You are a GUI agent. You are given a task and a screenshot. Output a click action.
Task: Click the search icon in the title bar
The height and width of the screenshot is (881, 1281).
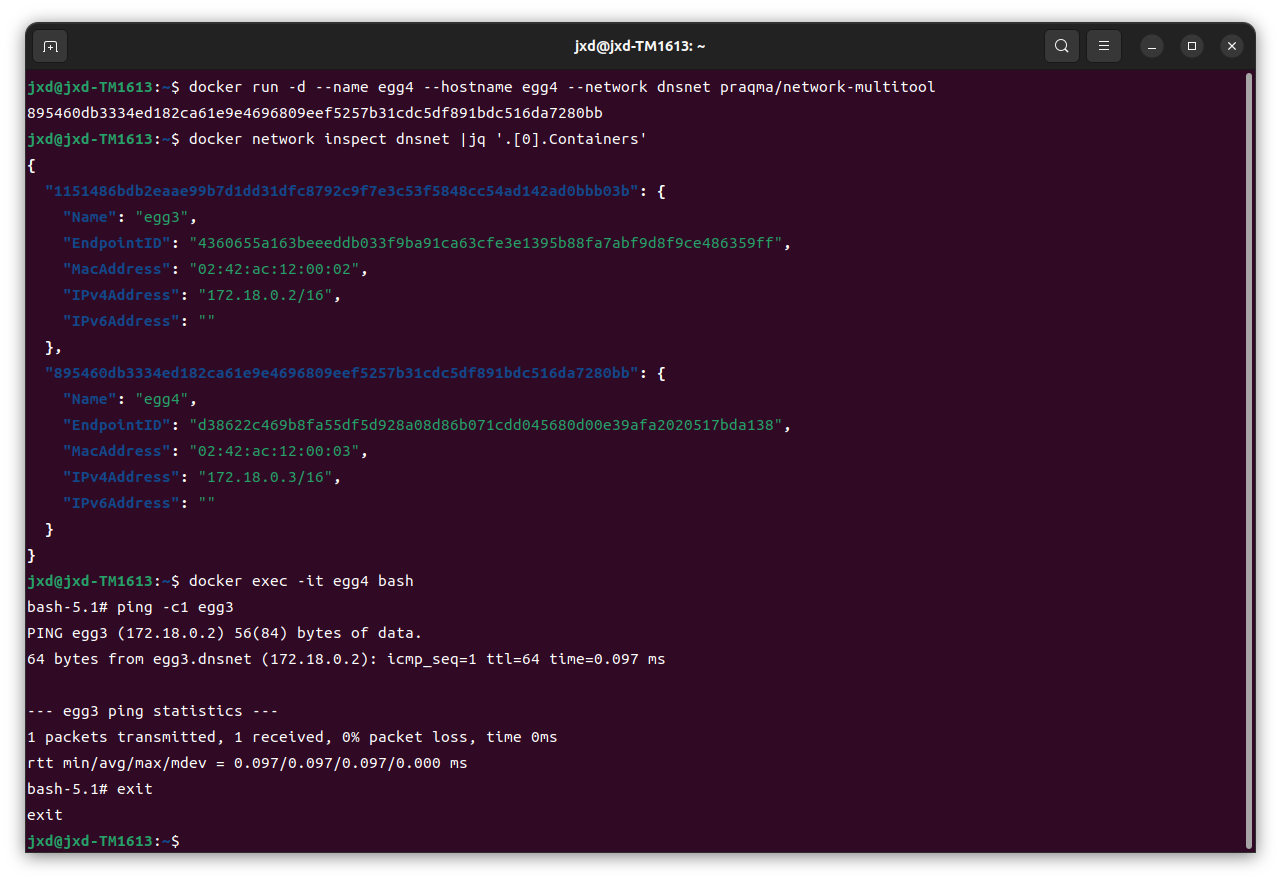pos(1061,46)
